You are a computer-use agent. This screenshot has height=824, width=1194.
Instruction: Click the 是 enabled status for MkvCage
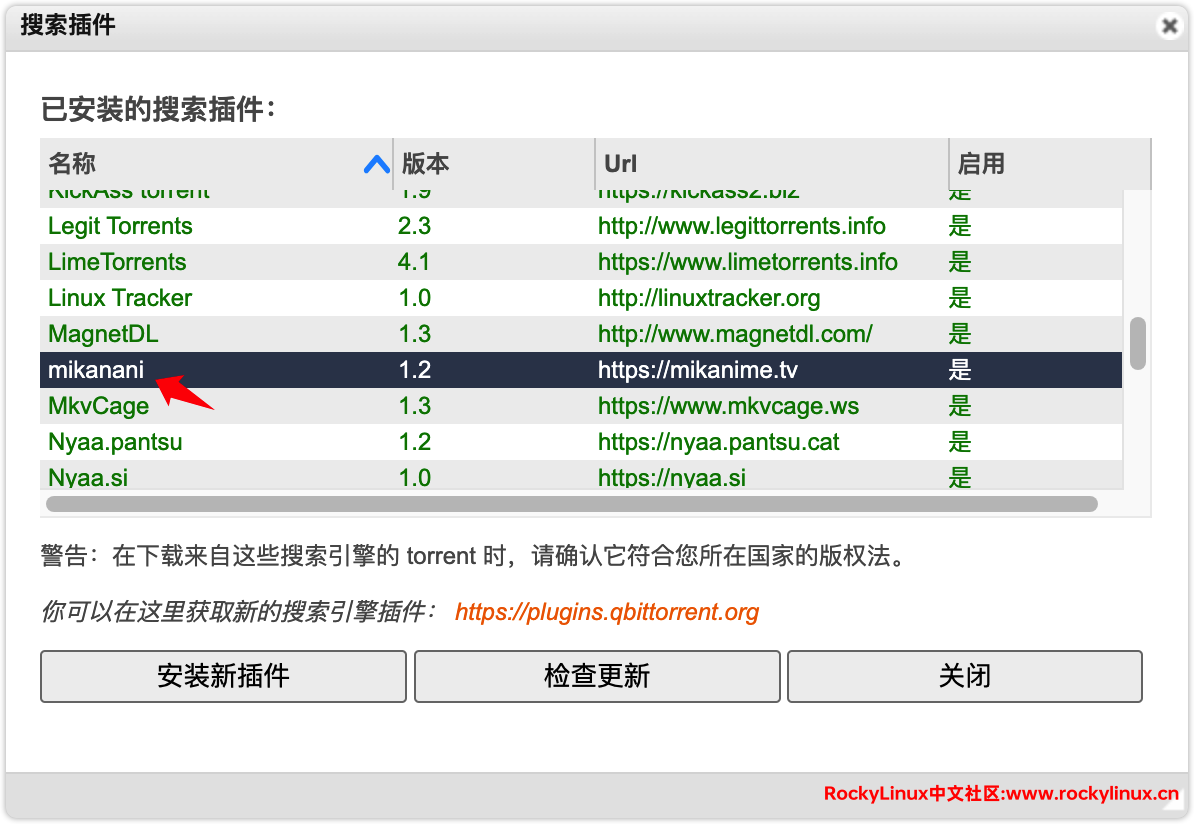point(960,406)
